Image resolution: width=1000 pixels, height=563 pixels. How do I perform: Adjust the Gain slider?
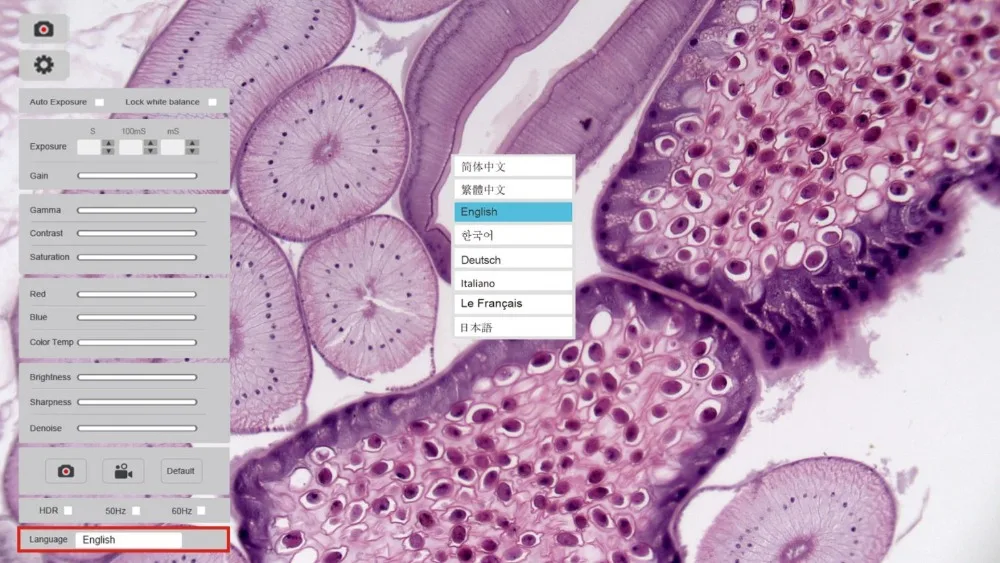(x=137, y=175)
